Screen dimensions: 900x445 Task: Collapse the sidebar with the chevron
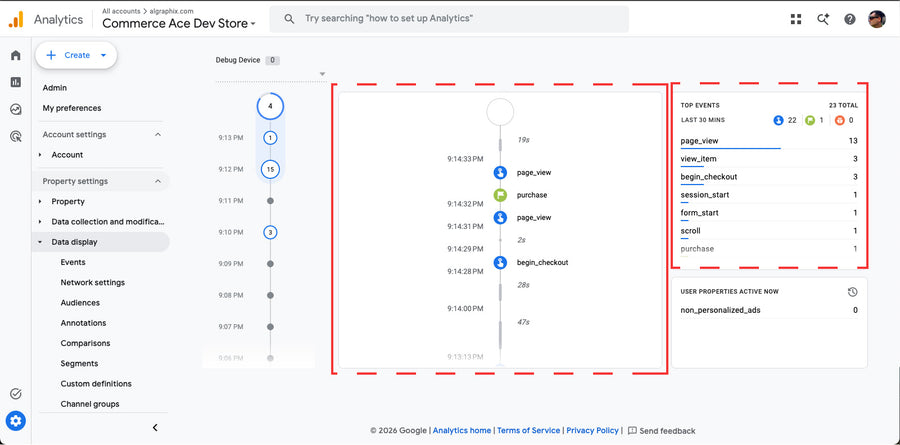click(155, 427)
